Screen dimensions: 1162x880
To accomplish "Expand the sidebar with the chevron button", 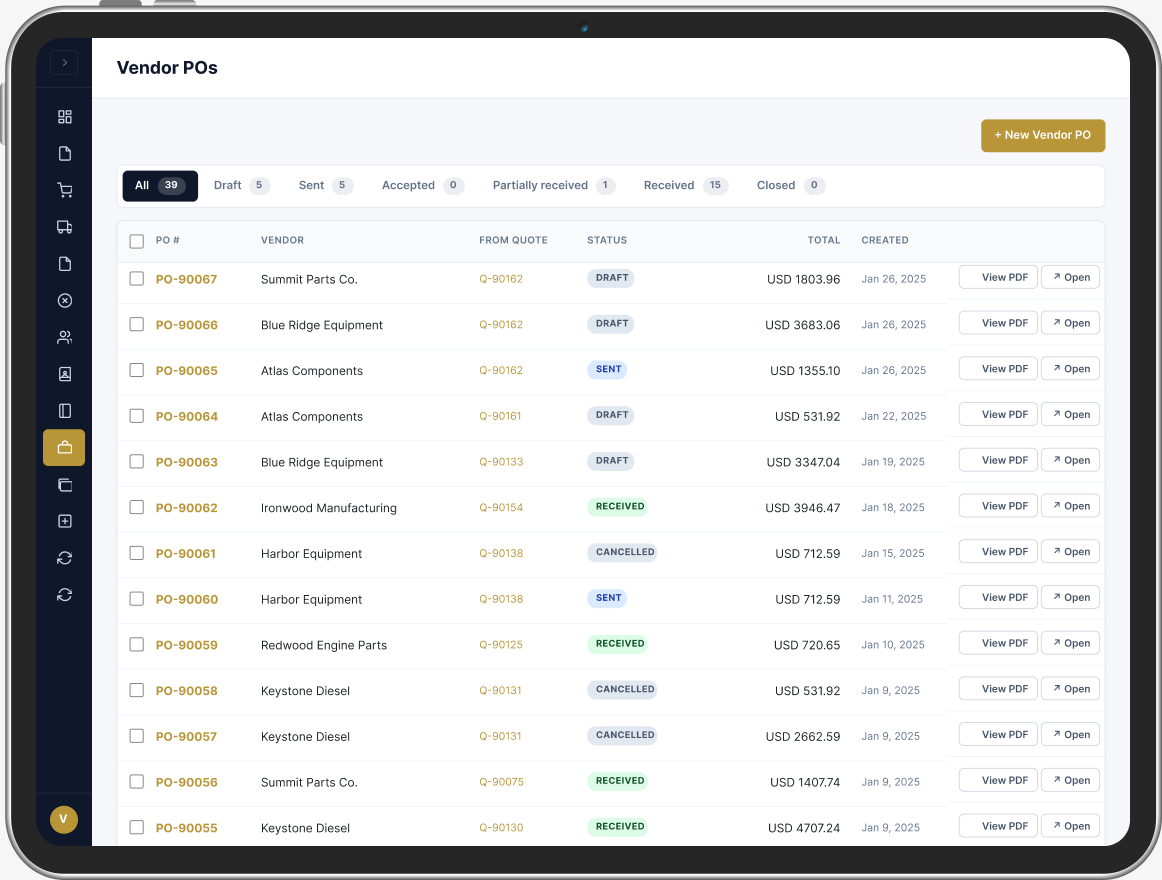I will coord(64,62).
